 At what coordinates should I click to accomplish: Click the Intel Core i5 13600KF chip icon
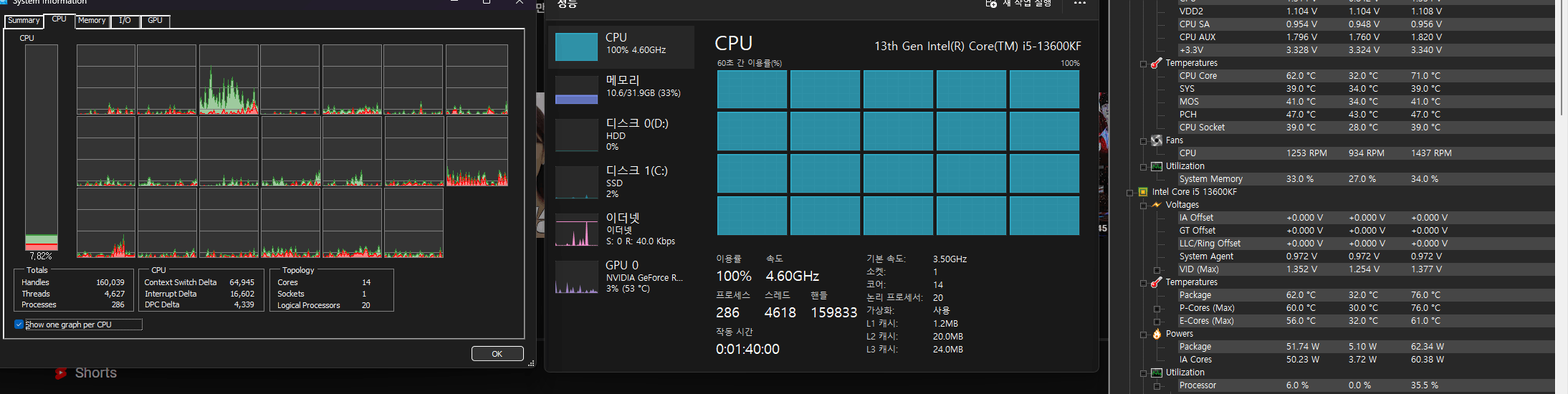1143,192
